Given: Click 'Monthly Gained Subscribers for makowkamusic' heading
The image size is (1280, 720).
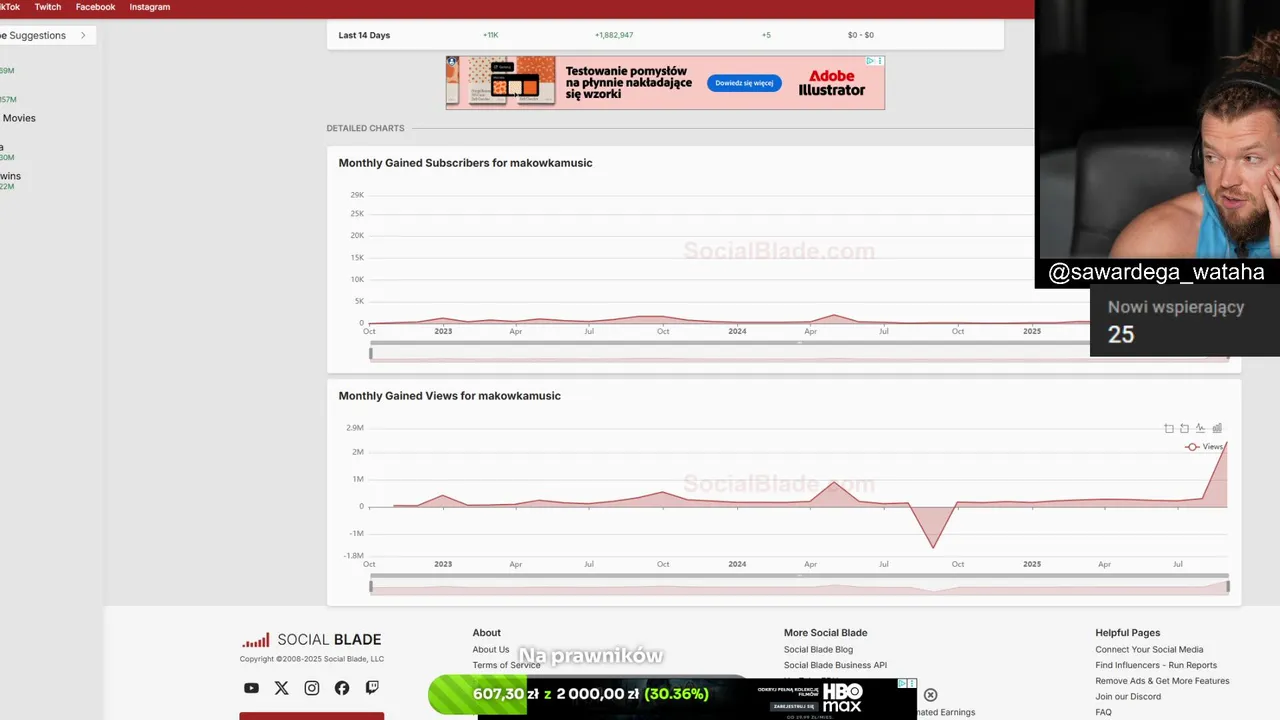Looking at the screenshot, I should pyautogui.click(x=465, y=163).
